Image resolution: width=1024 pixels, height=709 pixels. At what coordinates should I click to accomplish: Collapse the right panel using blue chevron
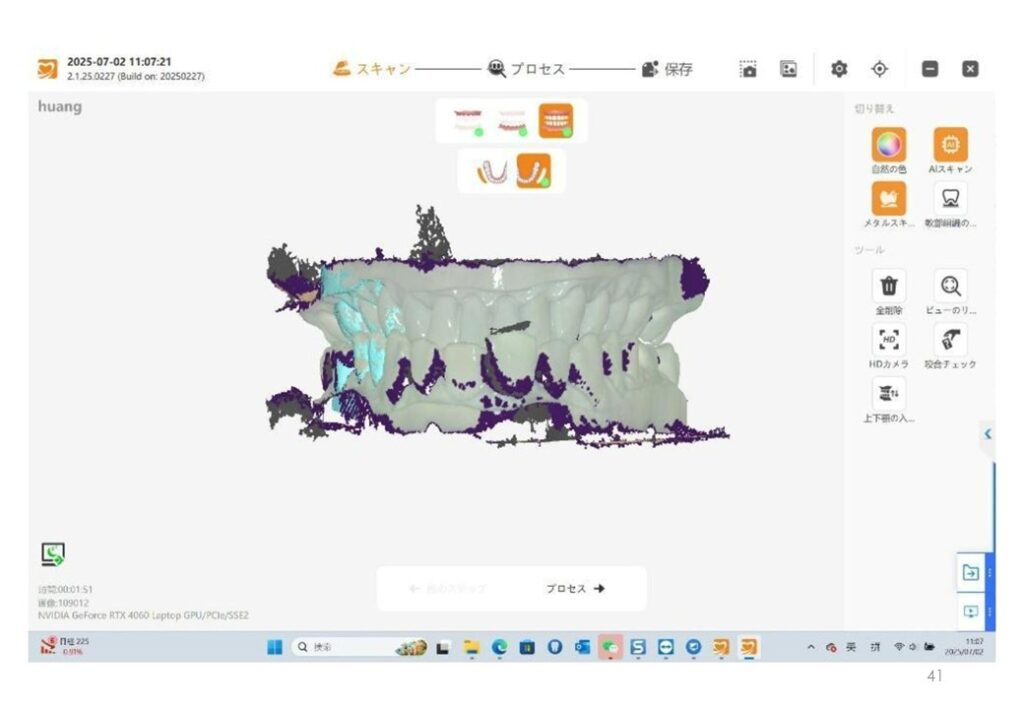point(987,434)
